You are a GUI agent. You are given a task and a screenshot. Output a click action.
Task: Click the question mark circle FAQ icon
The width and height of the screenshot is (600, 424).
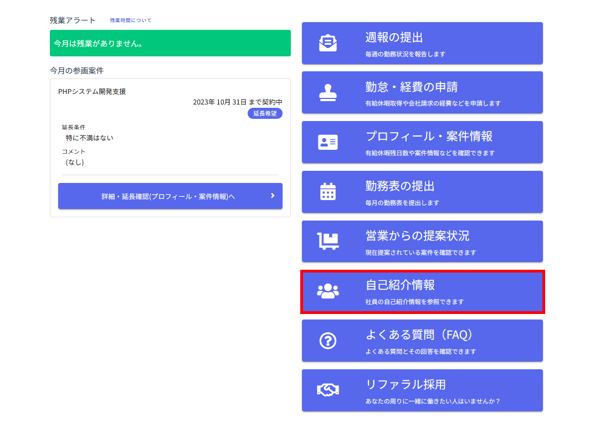pyautogui.click(x=328, y=341)
